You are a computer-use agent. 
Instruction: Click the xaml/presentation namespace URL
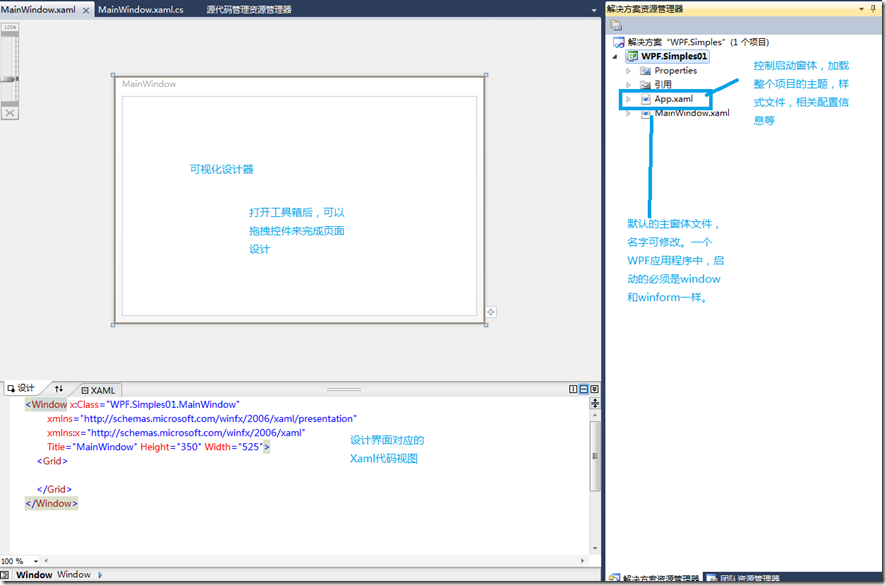click(218, 419)
